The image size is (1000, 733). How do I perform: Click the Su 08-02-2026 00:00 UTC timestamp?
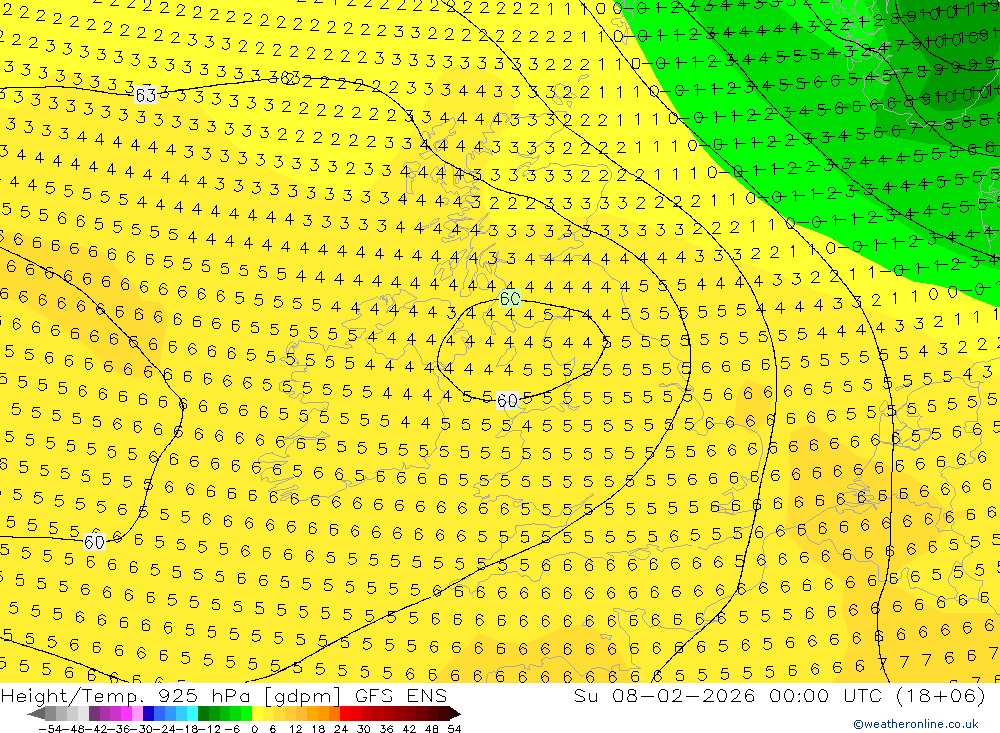(780, 695)
